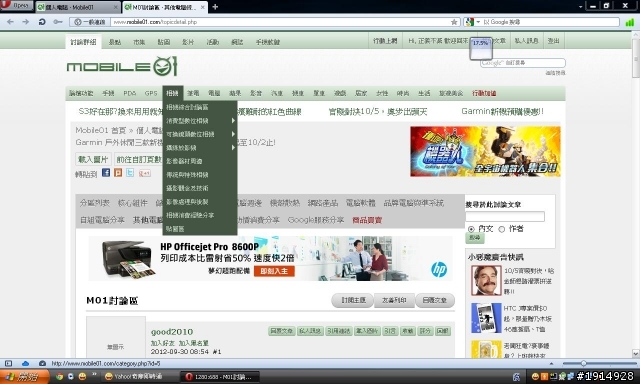
Task: Click the 核心組件 sub-forum link
Action: (133, 203)
